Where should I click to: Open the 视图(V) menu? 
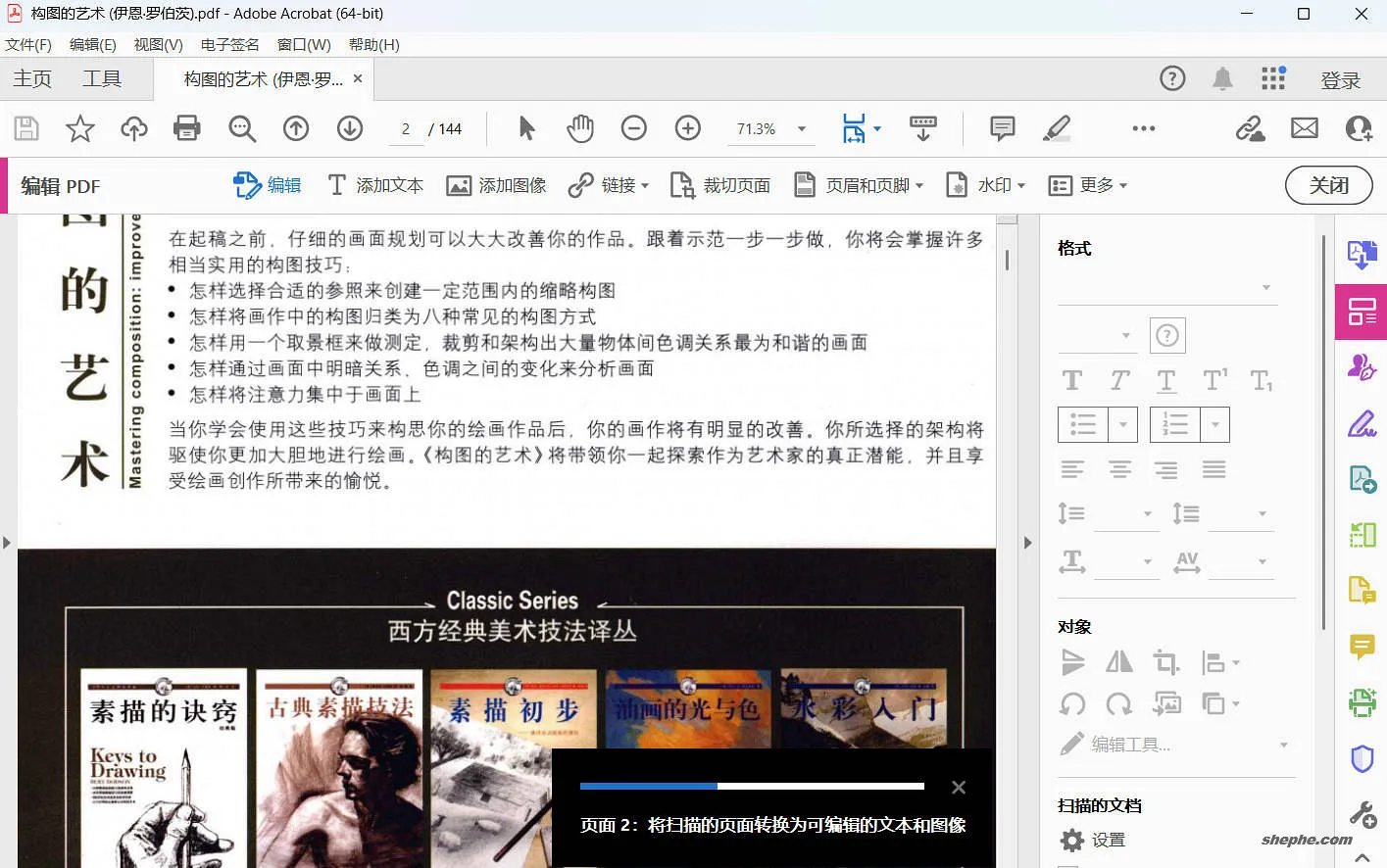159,45
